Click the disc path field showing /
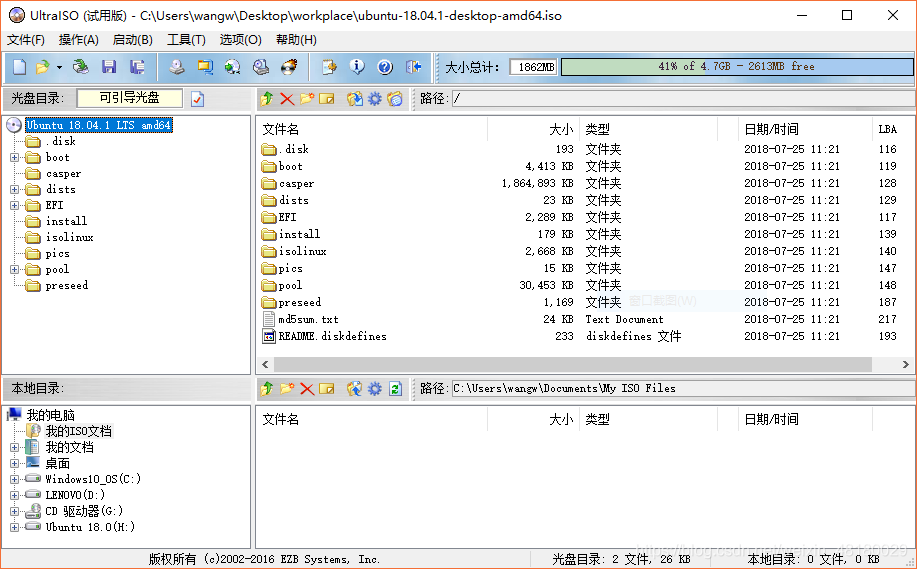The height and width of the screenshot is (569, 917). (x=682, y=99)
